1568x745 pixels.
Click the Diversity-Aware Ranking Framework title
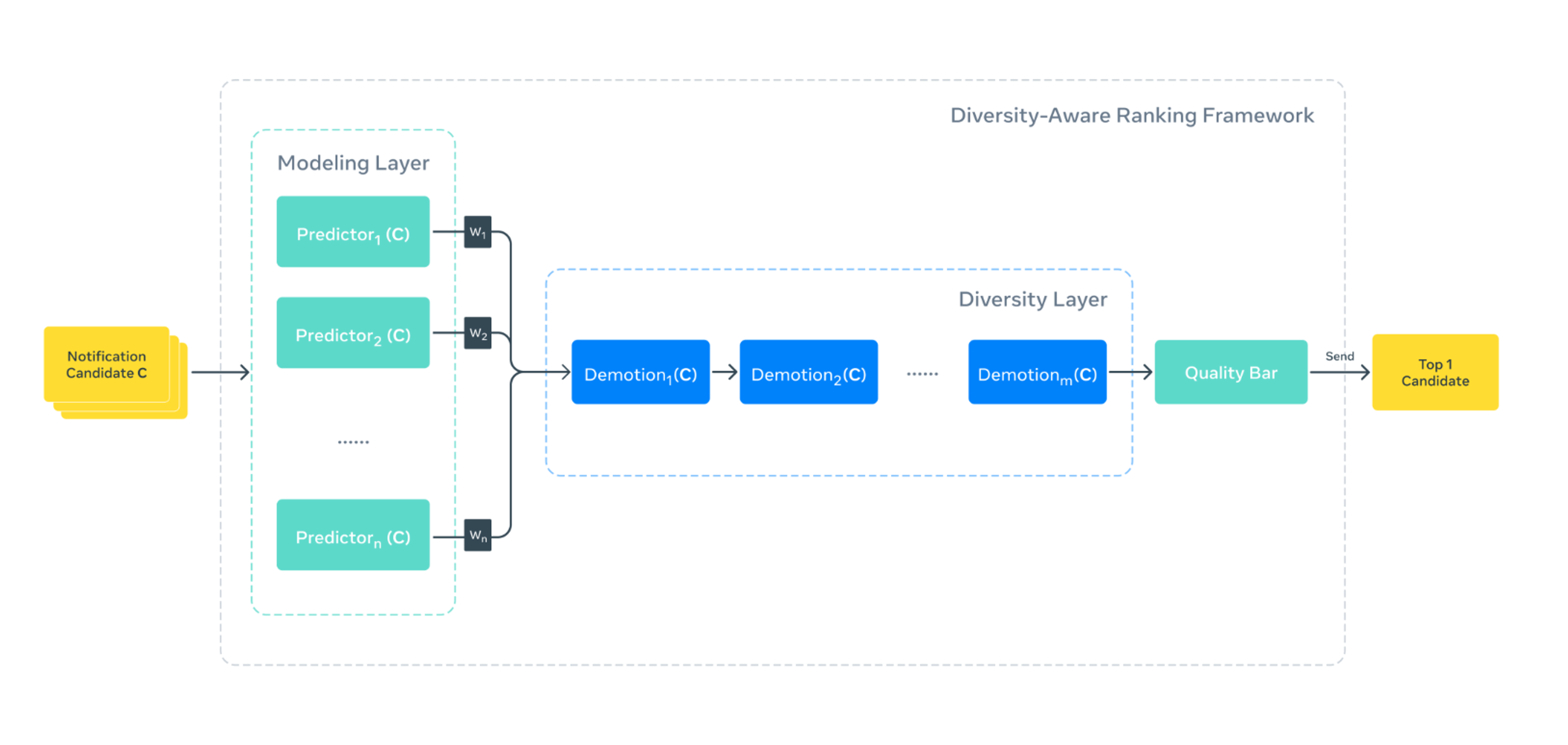1132,115
